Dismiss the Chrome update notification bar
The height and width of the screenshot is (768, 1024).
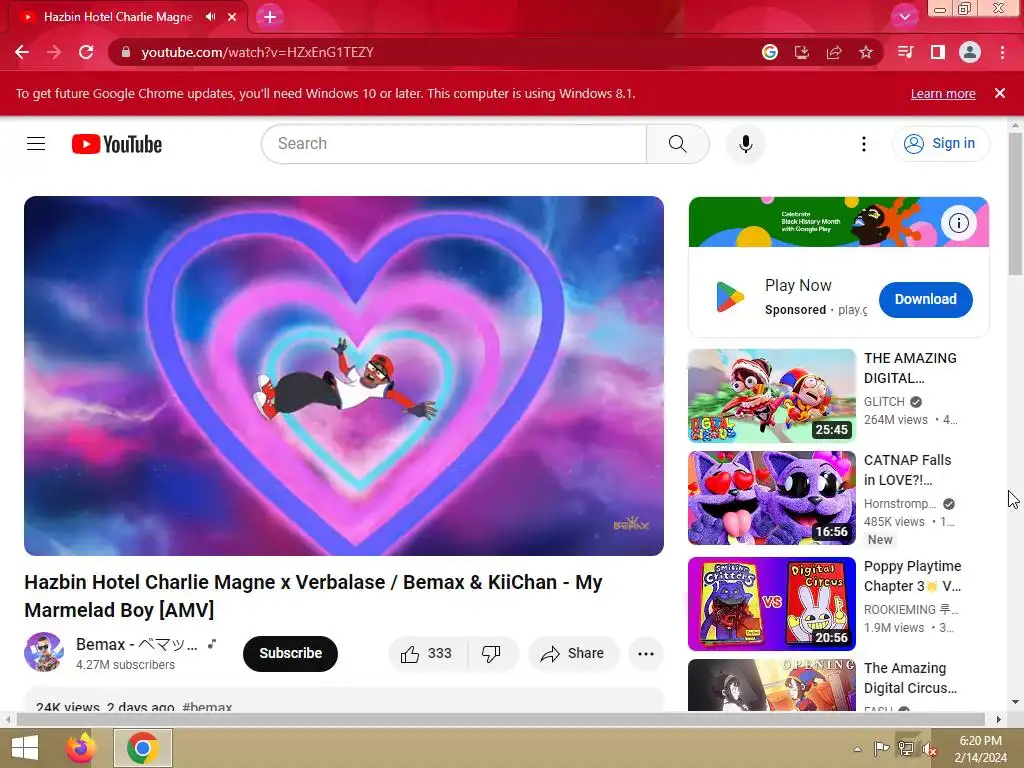coord(1000,93)
